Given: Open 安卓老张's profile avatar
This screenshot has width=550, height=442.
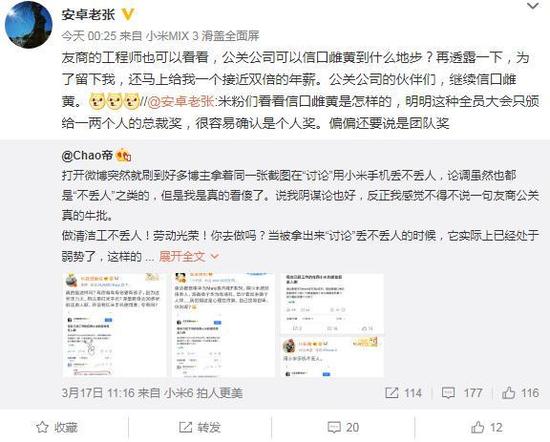Looking at the screenshot, I should pos(28,24).
